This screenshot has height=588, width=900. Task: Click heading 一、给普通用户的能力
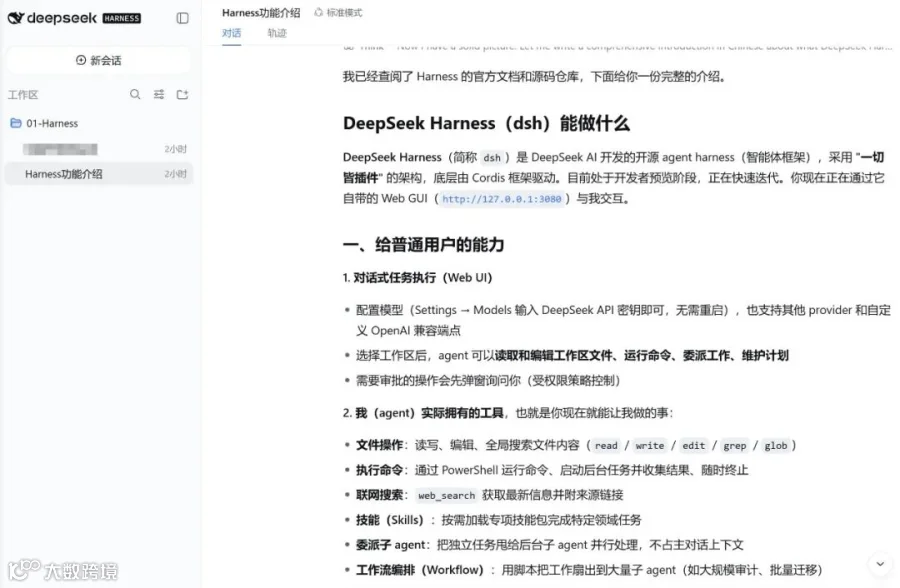[424, 245]
